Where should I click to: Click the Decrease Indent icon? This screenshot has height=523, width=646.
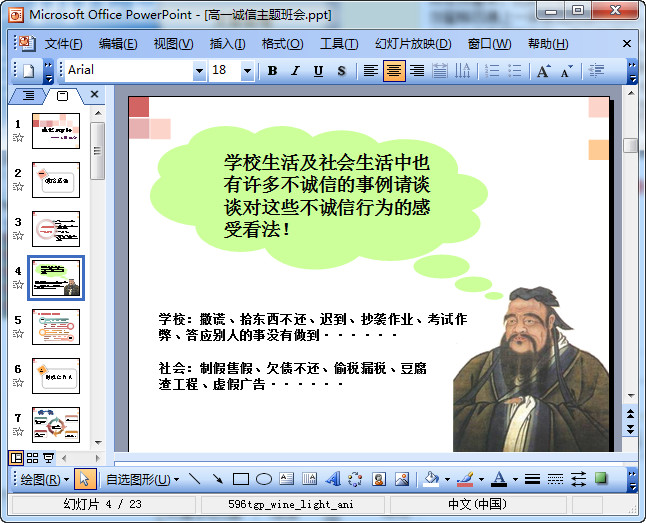point(596,71)
